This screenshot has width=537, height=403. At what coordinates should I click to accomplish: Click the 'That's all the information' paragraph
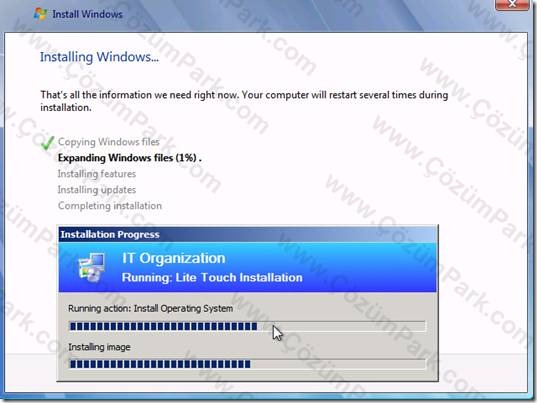[244, 101]
